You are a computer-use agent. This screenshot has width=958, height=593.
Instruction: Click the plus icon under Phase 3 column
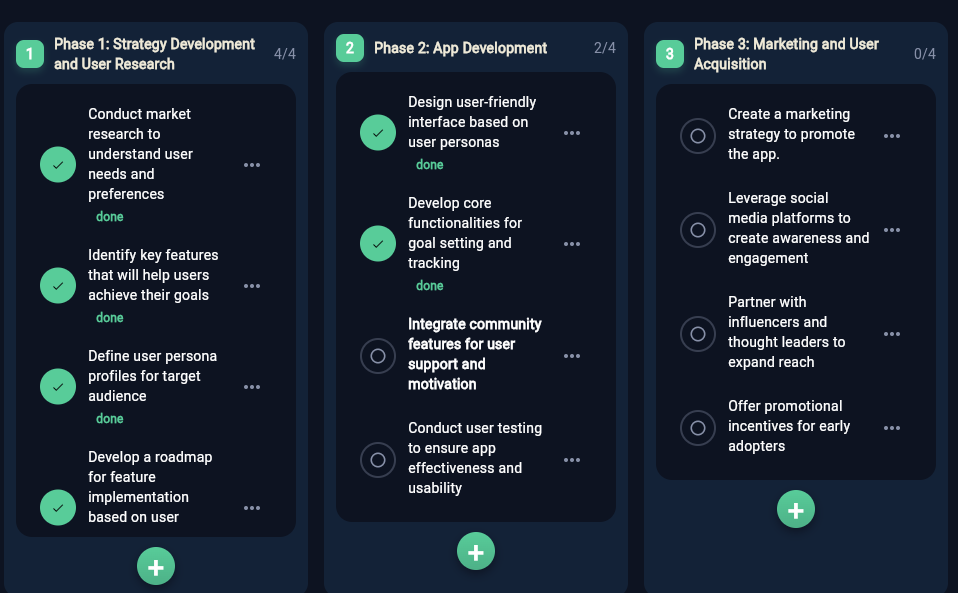(x=796, y=509)
